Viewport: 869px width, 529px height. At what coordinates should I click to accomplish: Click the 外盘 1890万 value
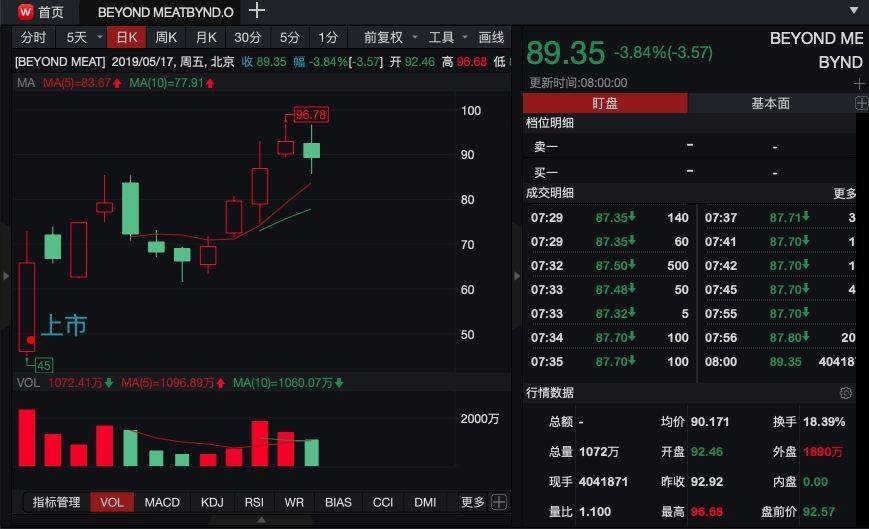point(822,451)
